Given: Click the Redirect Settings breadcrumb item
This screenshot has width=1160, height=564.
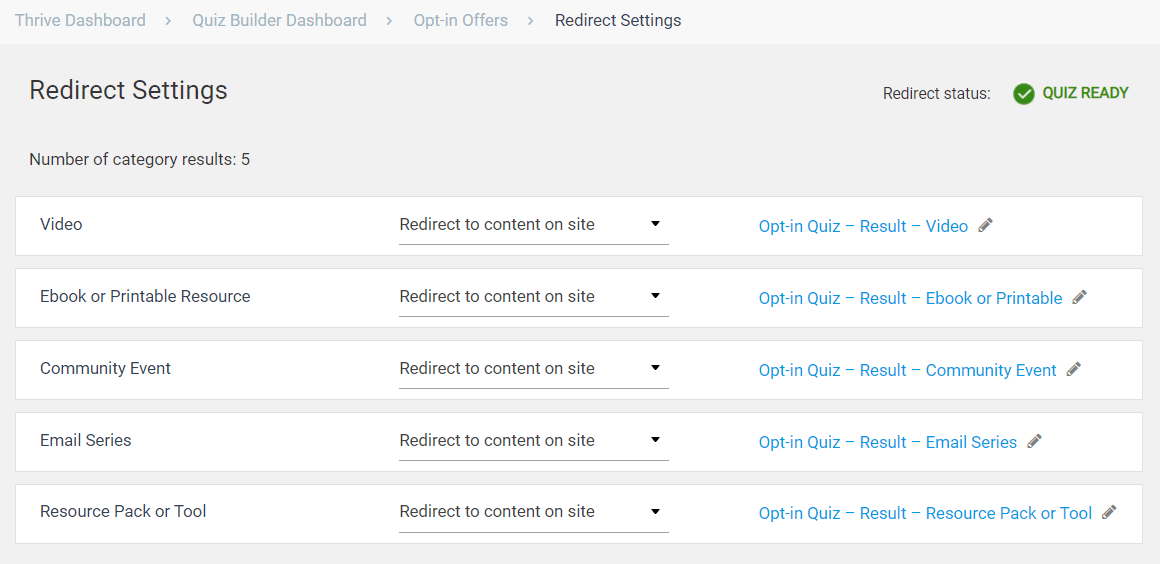Looking at the screenshot, I should pos(618,20).
